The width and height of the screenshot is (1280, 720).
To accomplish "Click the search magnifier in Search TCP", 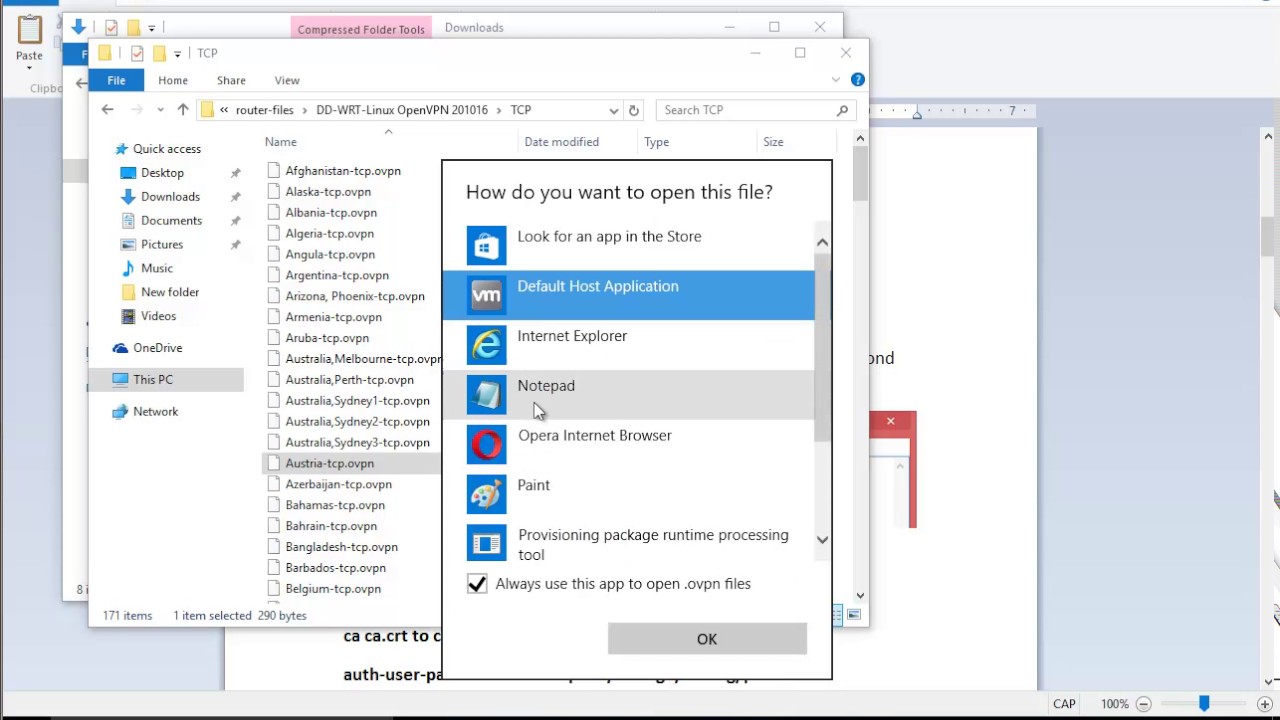I will (843, 110).
